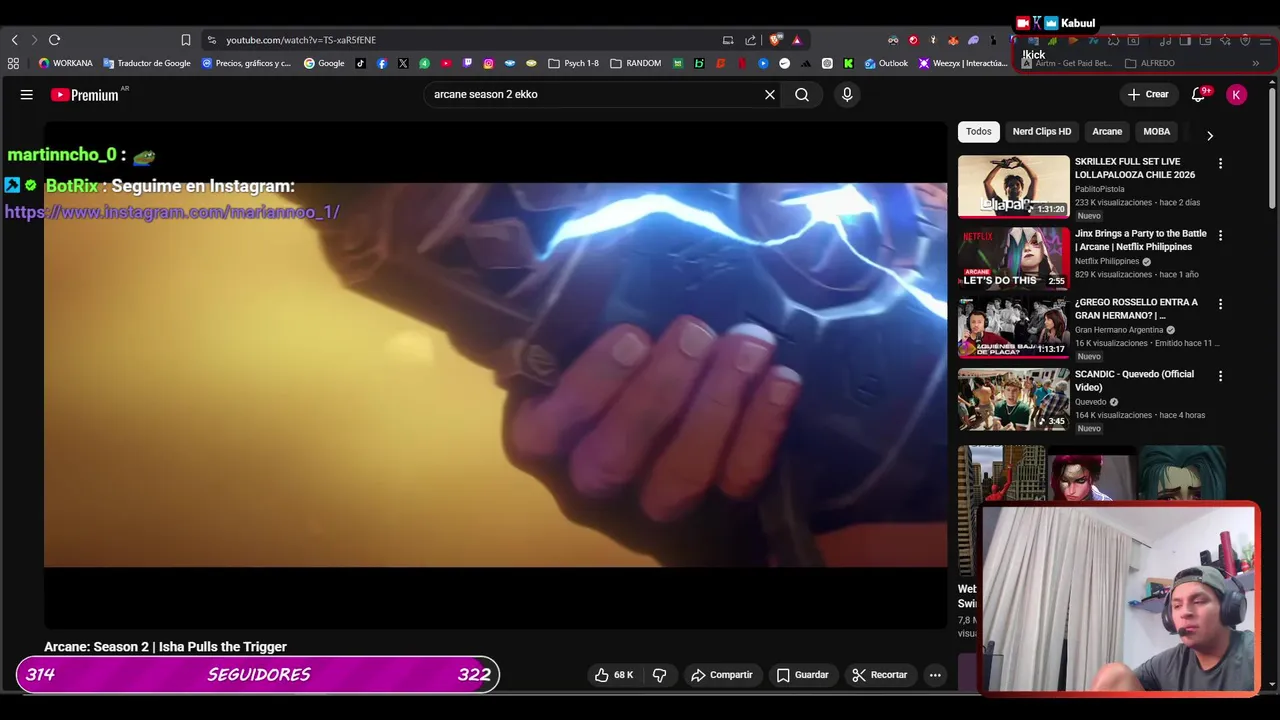Expand the RANDOM bookmark folder

tap(635, 63)
